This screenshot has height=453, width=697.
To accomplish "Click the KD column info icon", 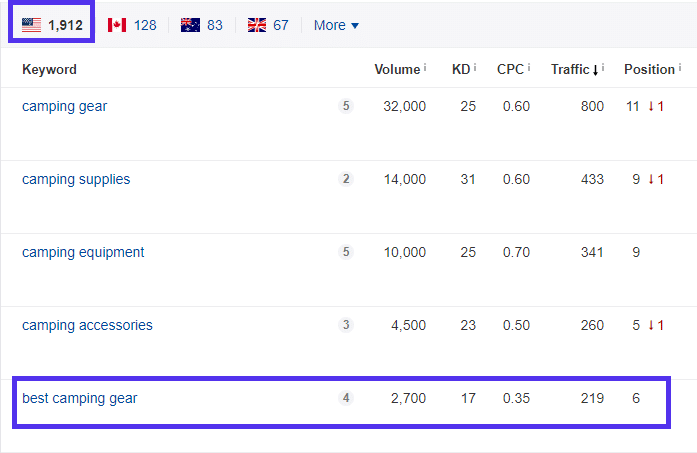I will point(474,68).
